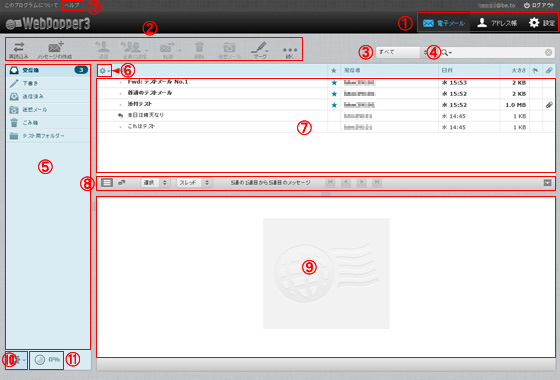Switch to list view in the list footer
Viewport: 560px width, 380px height.
coord(106,182)
